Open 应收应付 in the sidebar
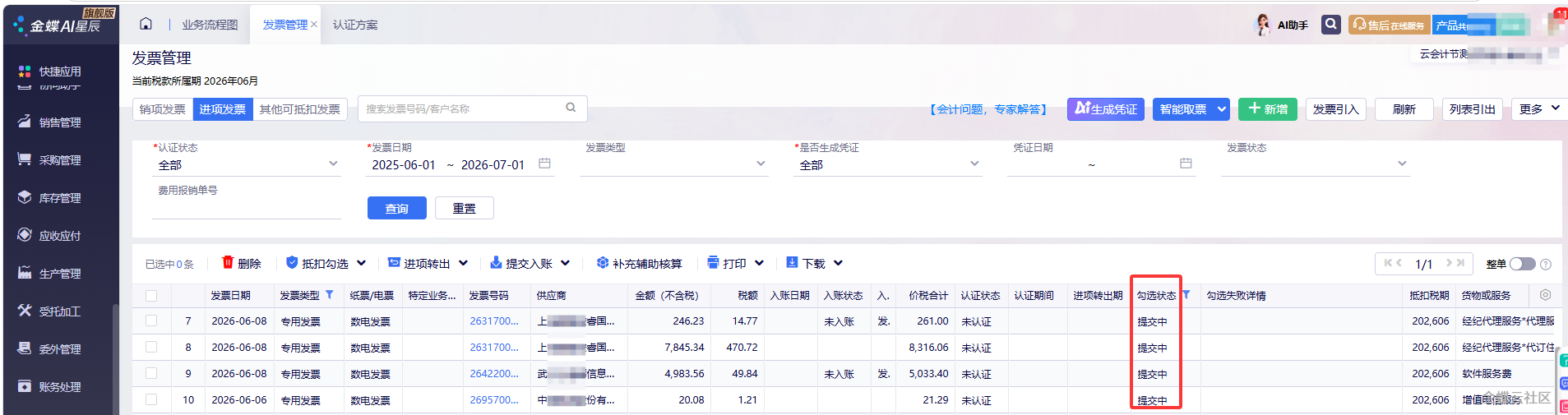This screenshot has height=415, width=1568. [49, 236]
